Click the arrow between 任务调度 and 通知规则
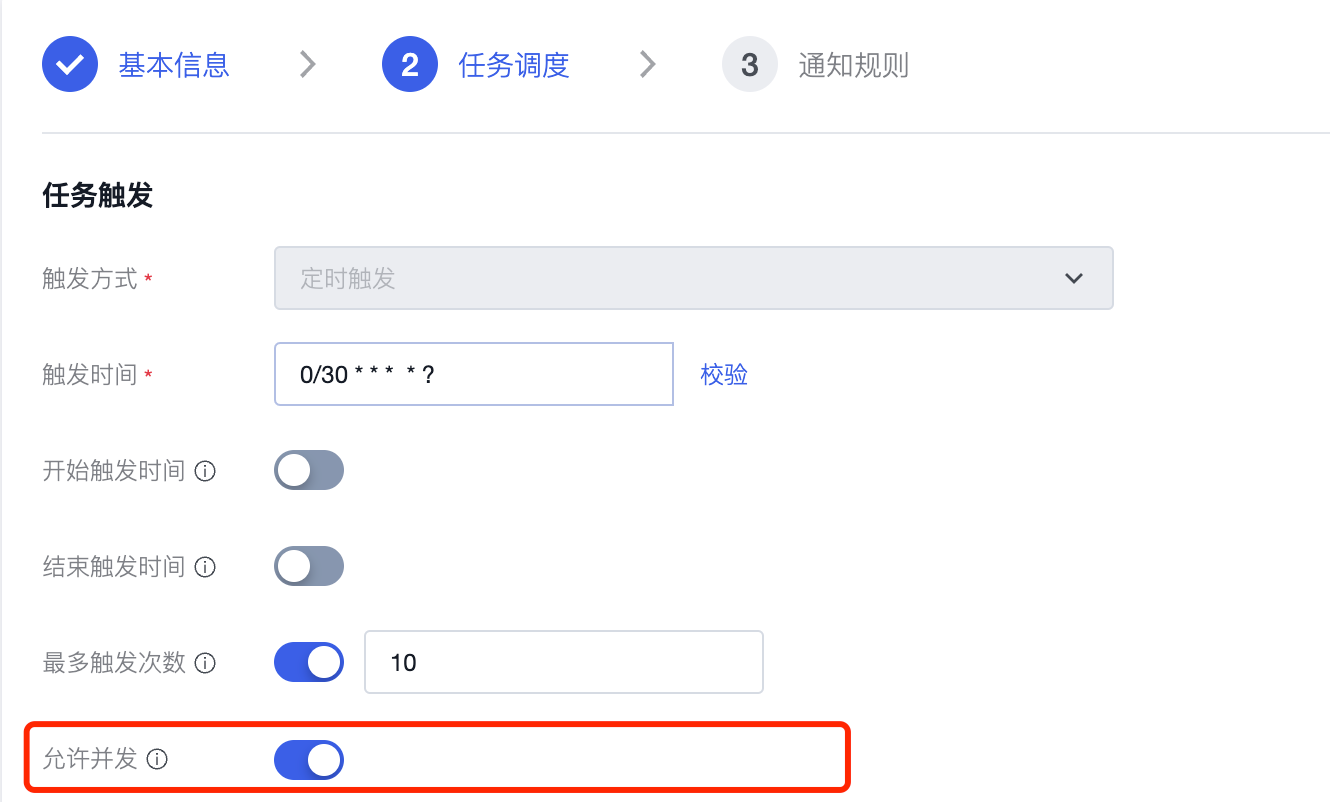Viewport: 1330px width, 802px height. pos(648,65)
